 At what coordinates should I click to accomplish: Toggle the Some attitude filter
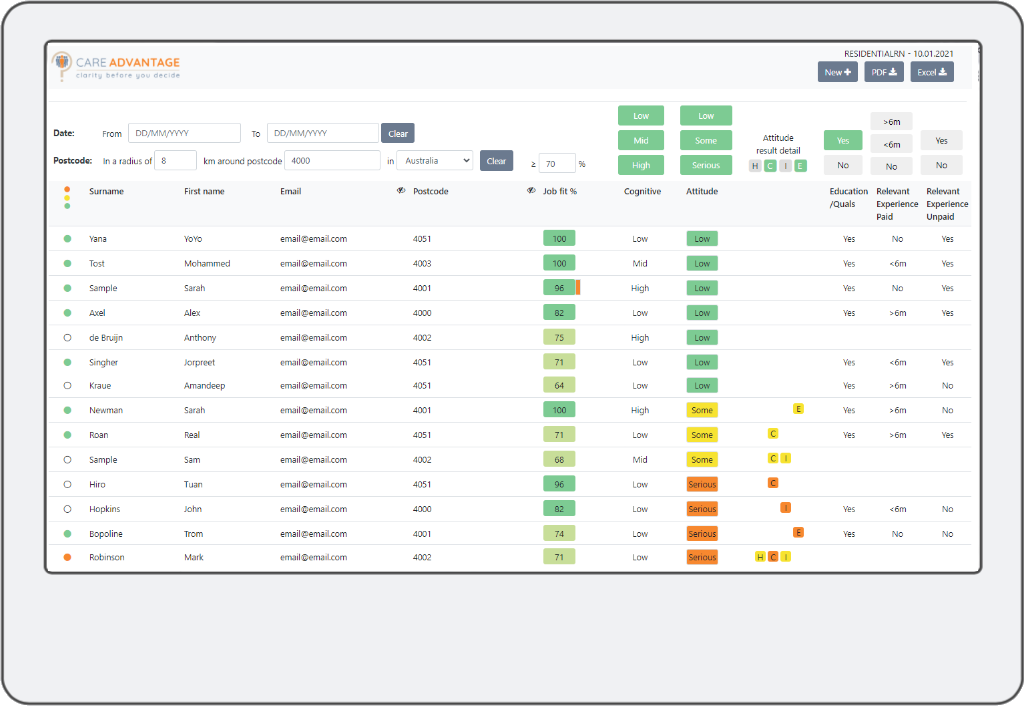point(706,140)
